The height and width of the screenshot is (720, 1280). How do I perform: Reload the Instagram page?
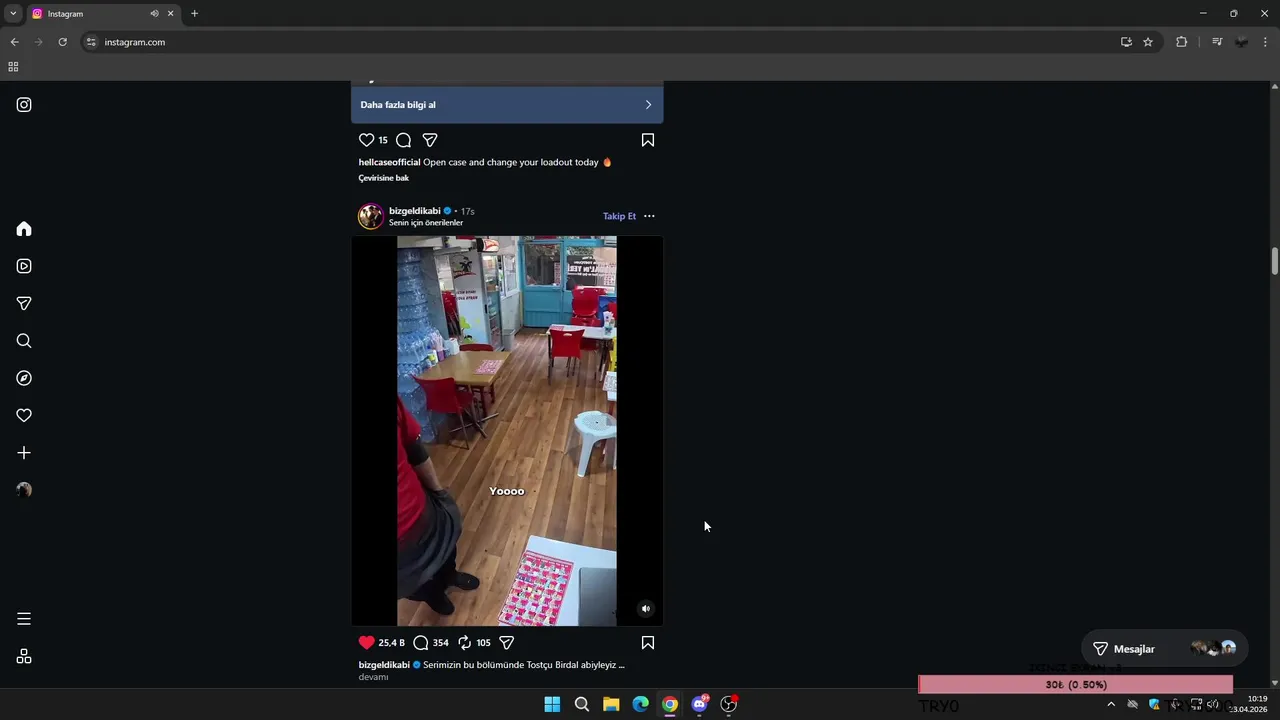[x=62, y=42]
